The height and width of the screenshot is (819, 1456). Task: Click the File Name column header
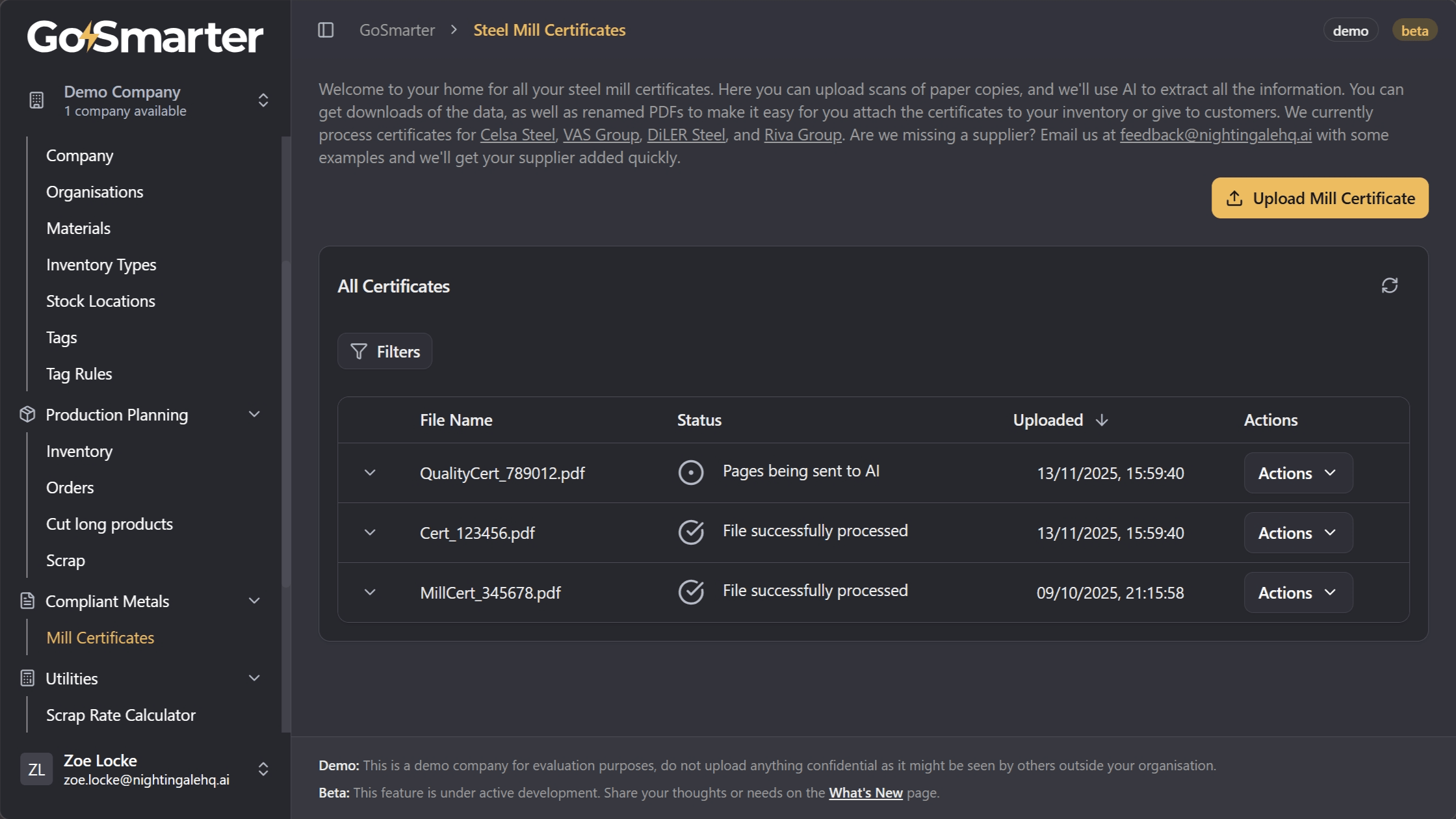(x=456, y=420)
